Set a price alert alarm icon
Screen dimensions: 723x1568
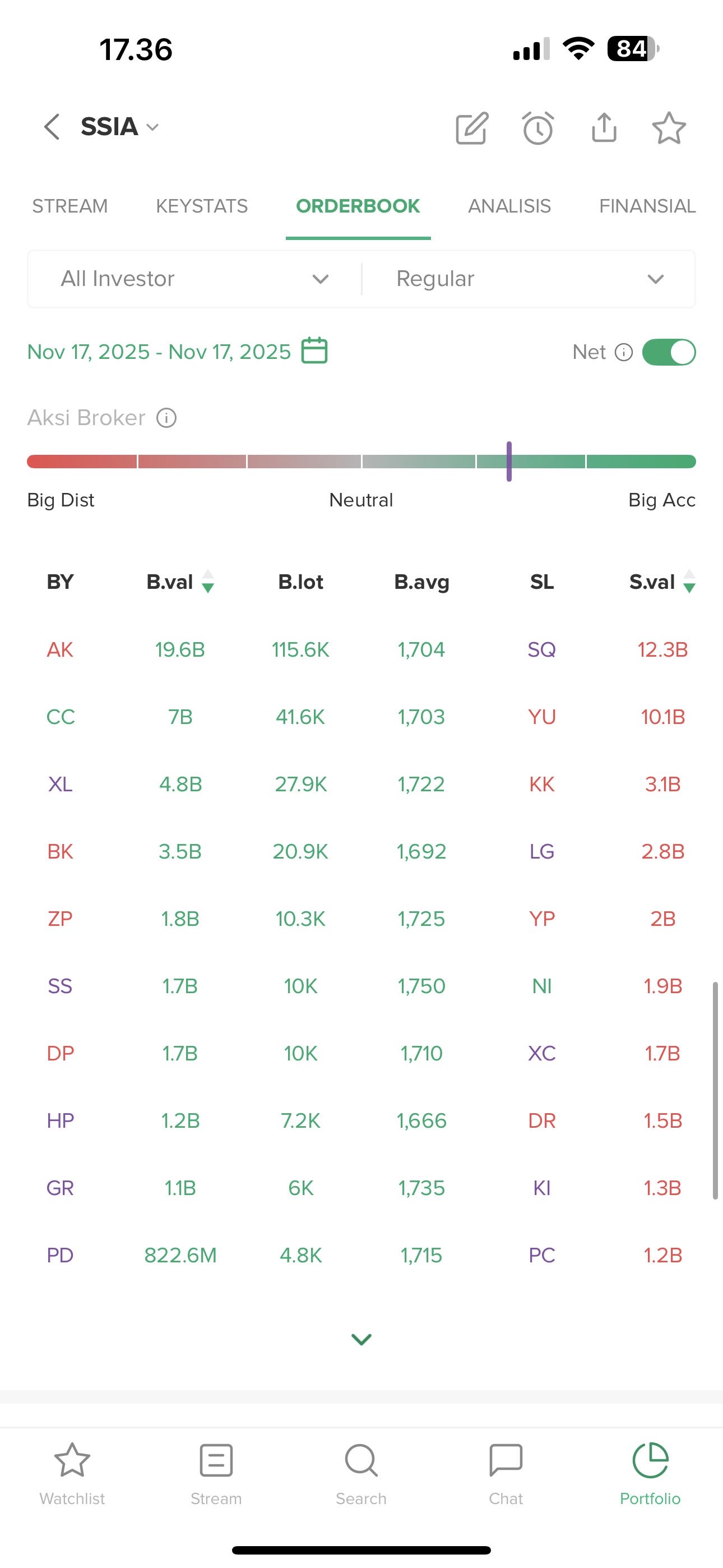538,128
